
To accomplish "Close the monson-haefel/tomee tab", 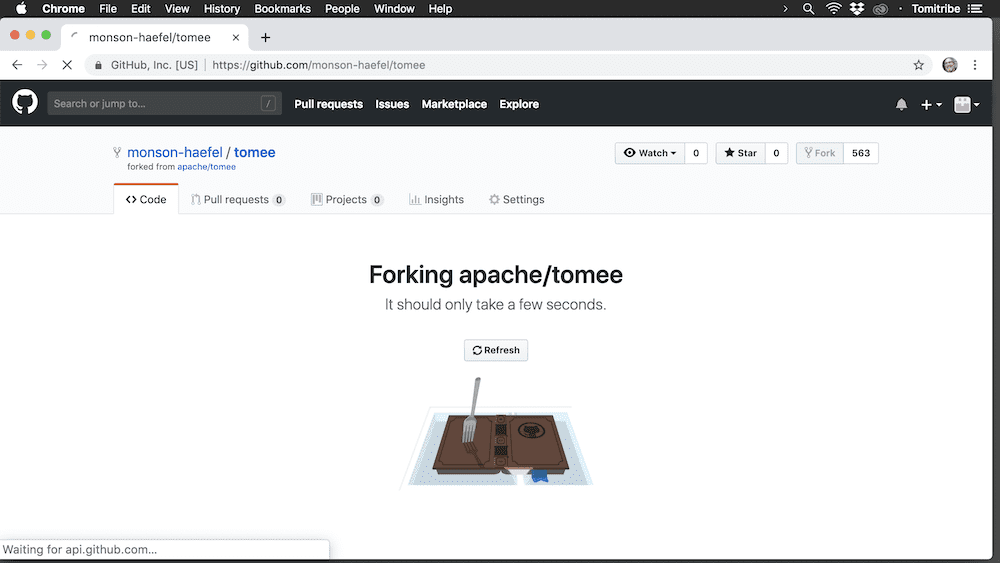I will (236, 38).
